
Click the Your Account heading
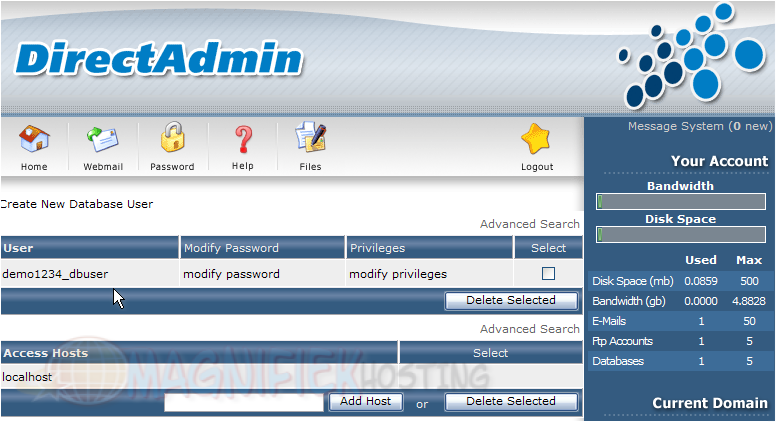[x=720, y=161]
